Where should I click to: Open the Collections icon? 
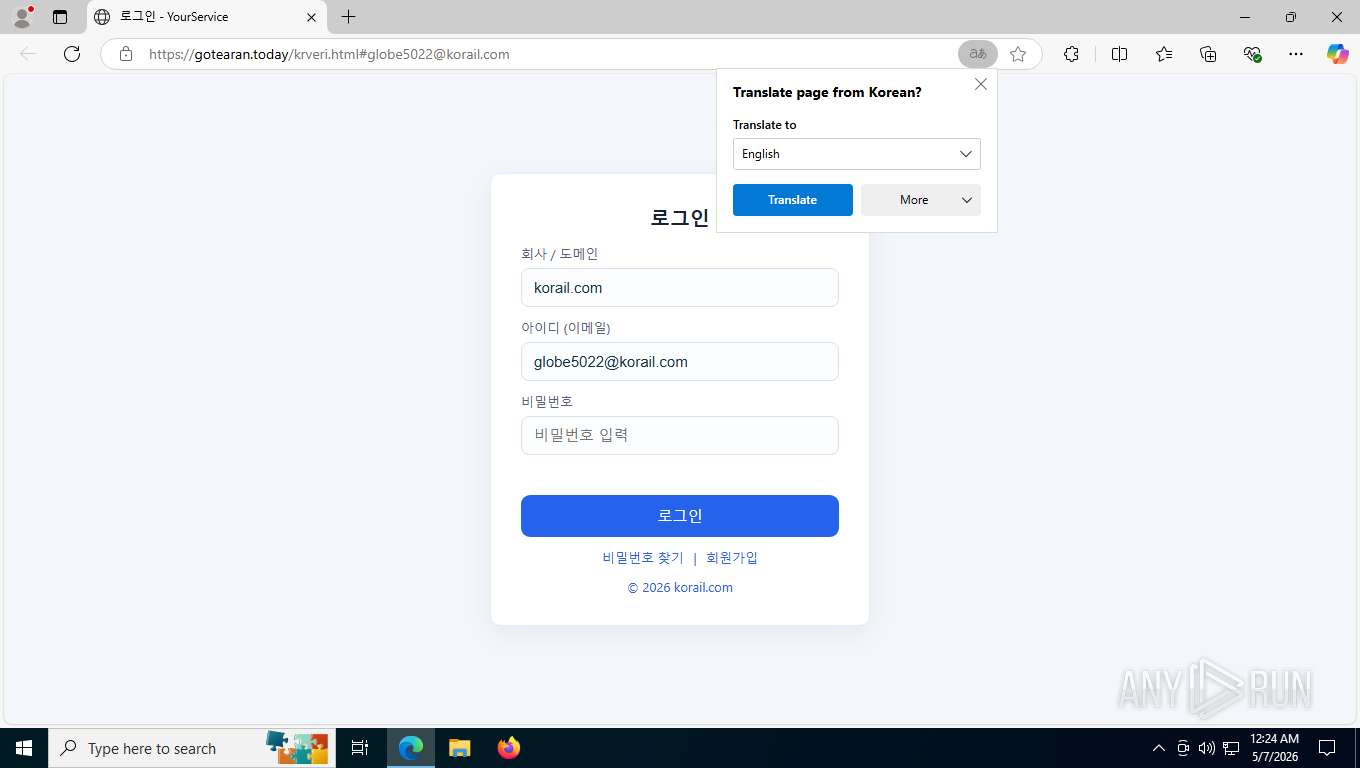click(x=1208, y=54)
